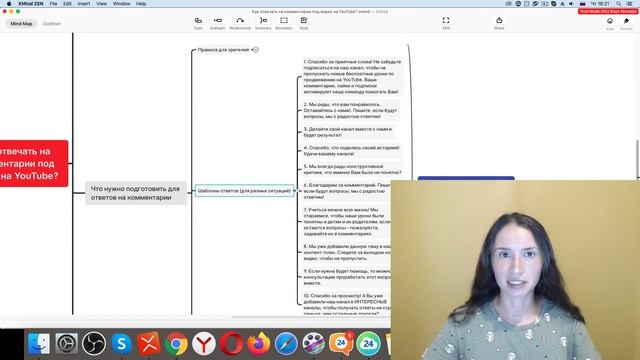
Task: Open Yandex Browser from the Dock
Action: (x=204, y=343)
